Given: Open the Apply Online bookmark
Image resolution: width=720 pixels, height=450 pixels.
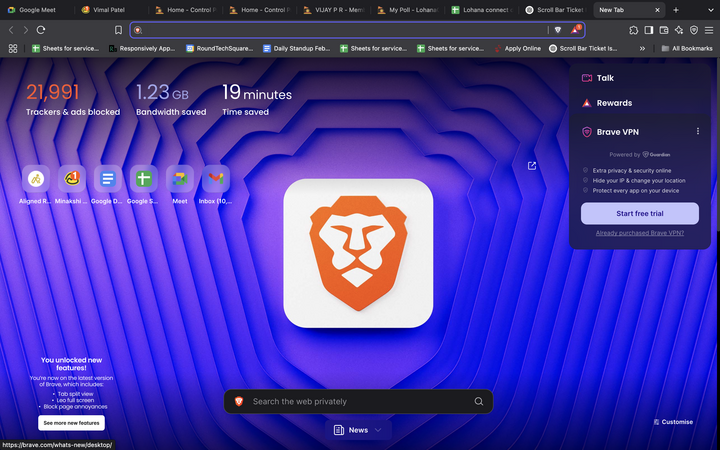Looking at the screenshot, I should [x=518, y=48].
